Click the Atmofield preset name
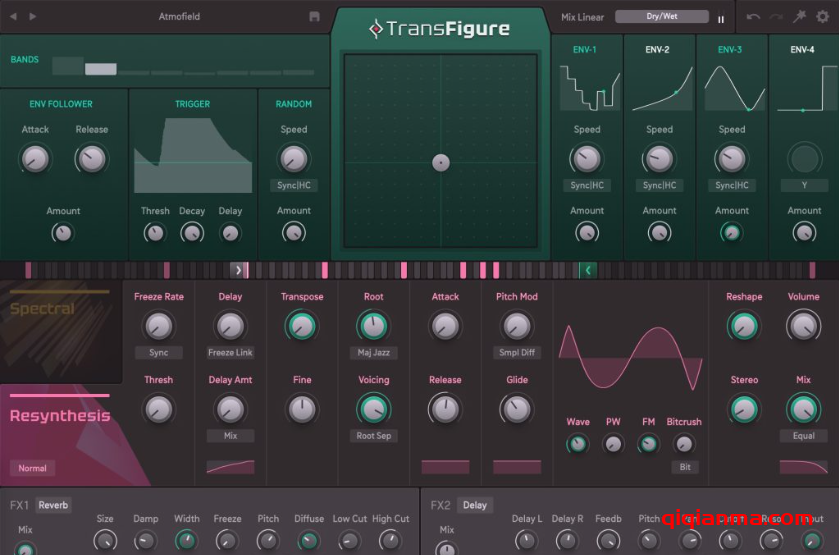Screen dimensions: 839x555 pyautogui.click(x=179, y=17)
